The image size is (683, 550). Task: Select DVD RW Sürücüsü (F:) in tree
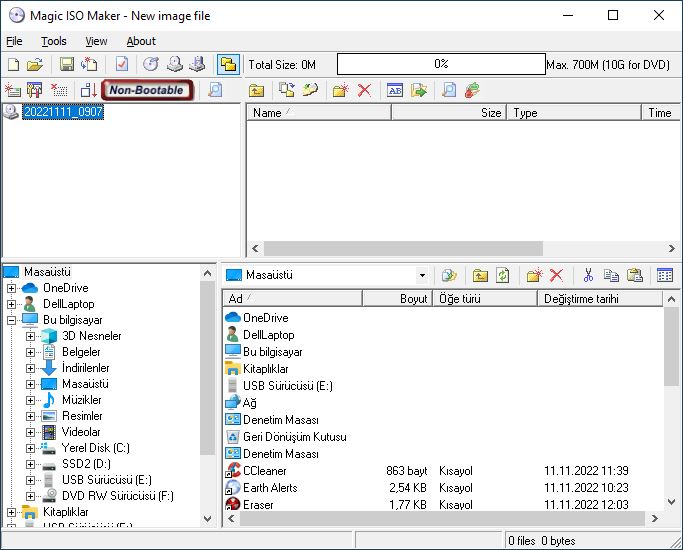[118, 496]
